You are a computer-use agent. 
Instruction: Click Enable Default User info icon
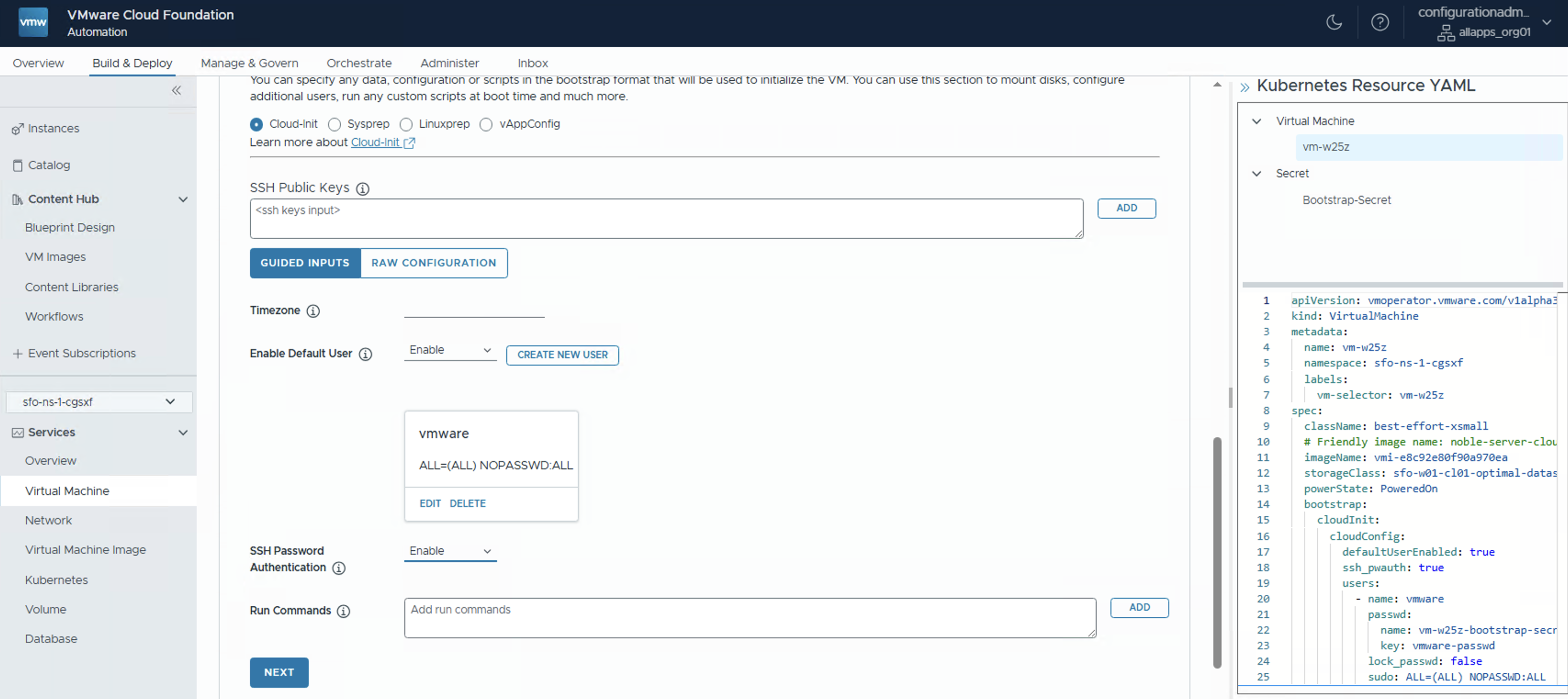point(365,355)
